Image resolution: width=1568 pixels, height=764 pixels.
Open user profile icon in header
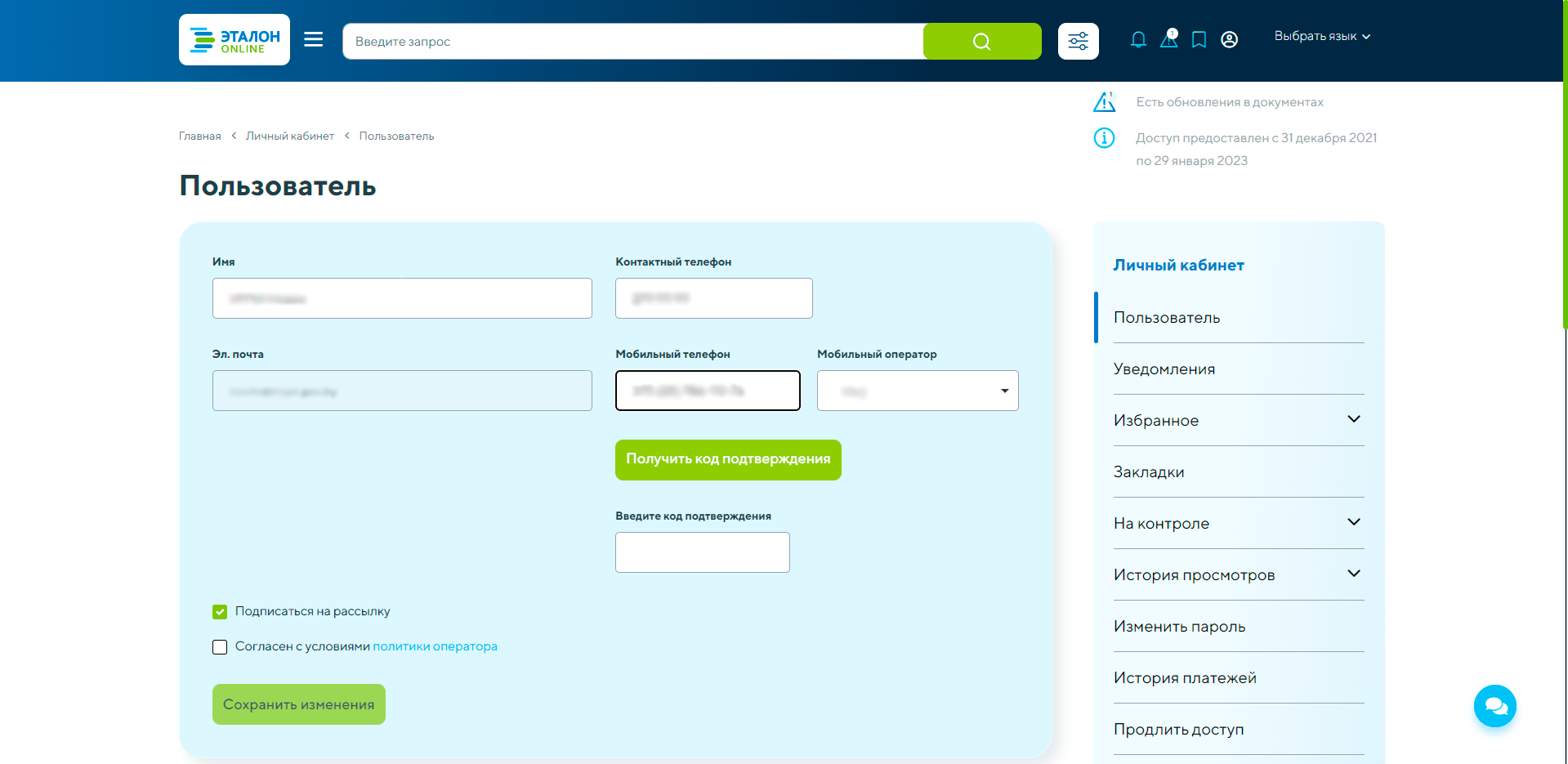tap(1229, 39)
